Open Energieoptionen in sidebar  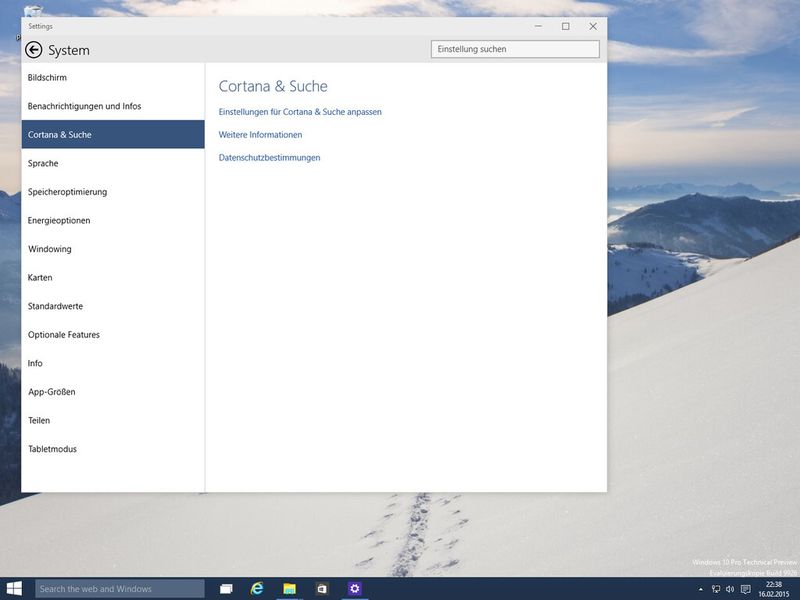[x=113, y=220]
